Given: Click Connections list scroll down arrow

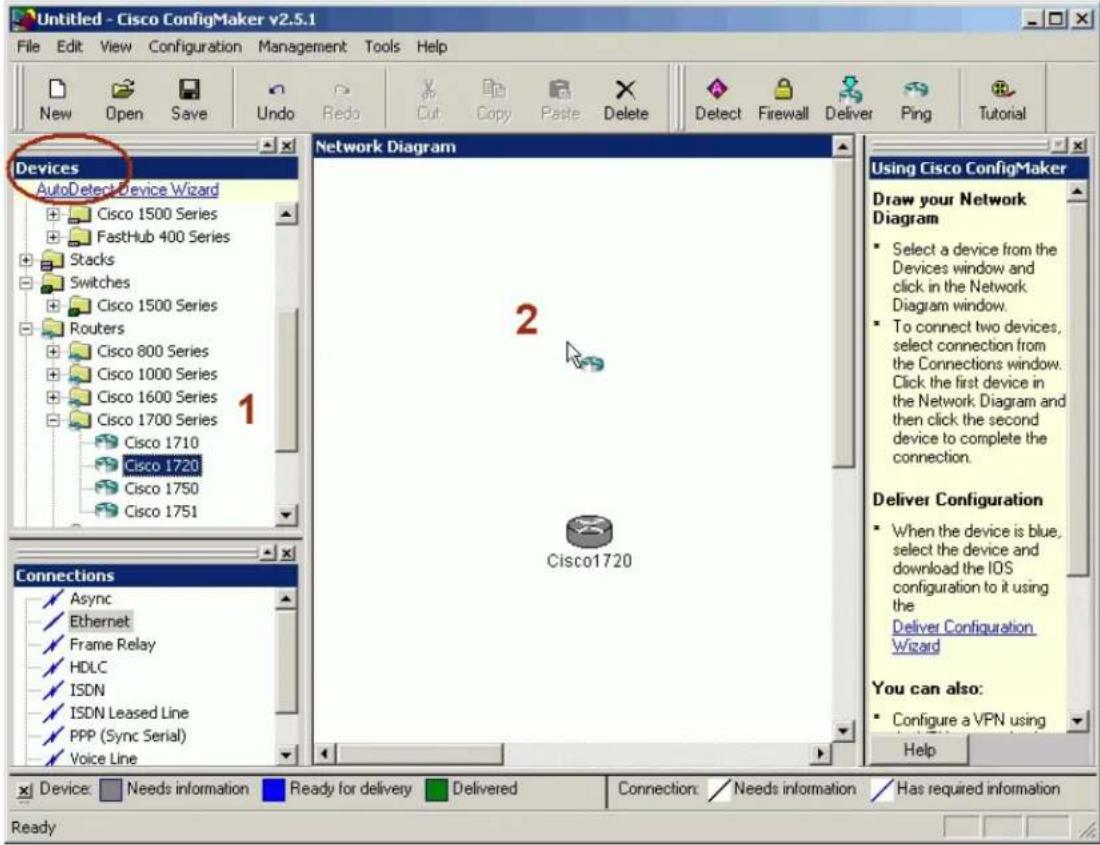Looking at the screenshot, I should 286,755.
